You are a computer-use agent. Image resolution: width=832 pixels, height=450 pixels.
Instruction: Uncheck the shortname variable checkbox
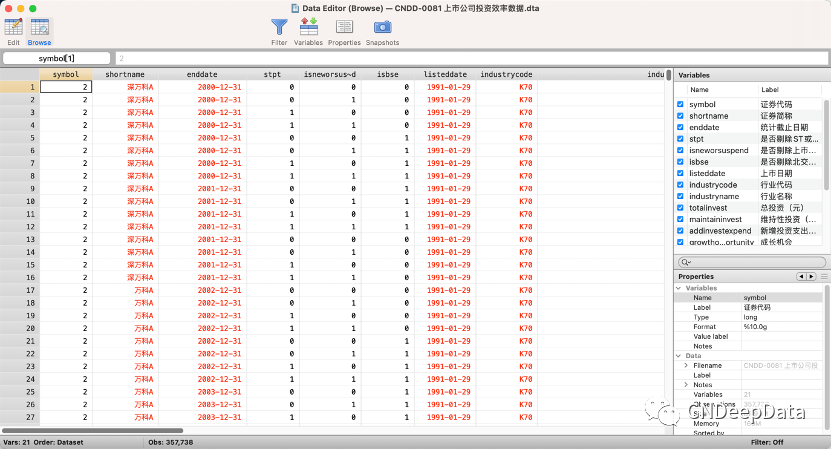(x=680, y=116)
